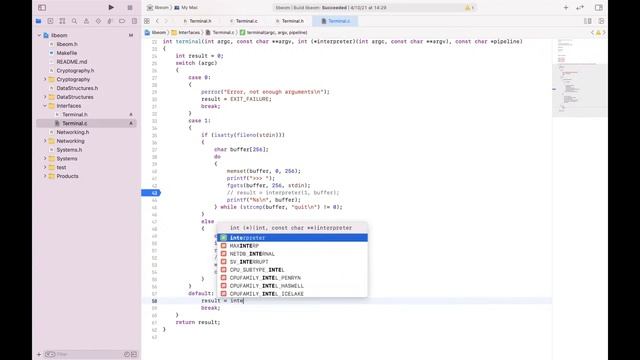Open the related items grid menu

(147, 21)
